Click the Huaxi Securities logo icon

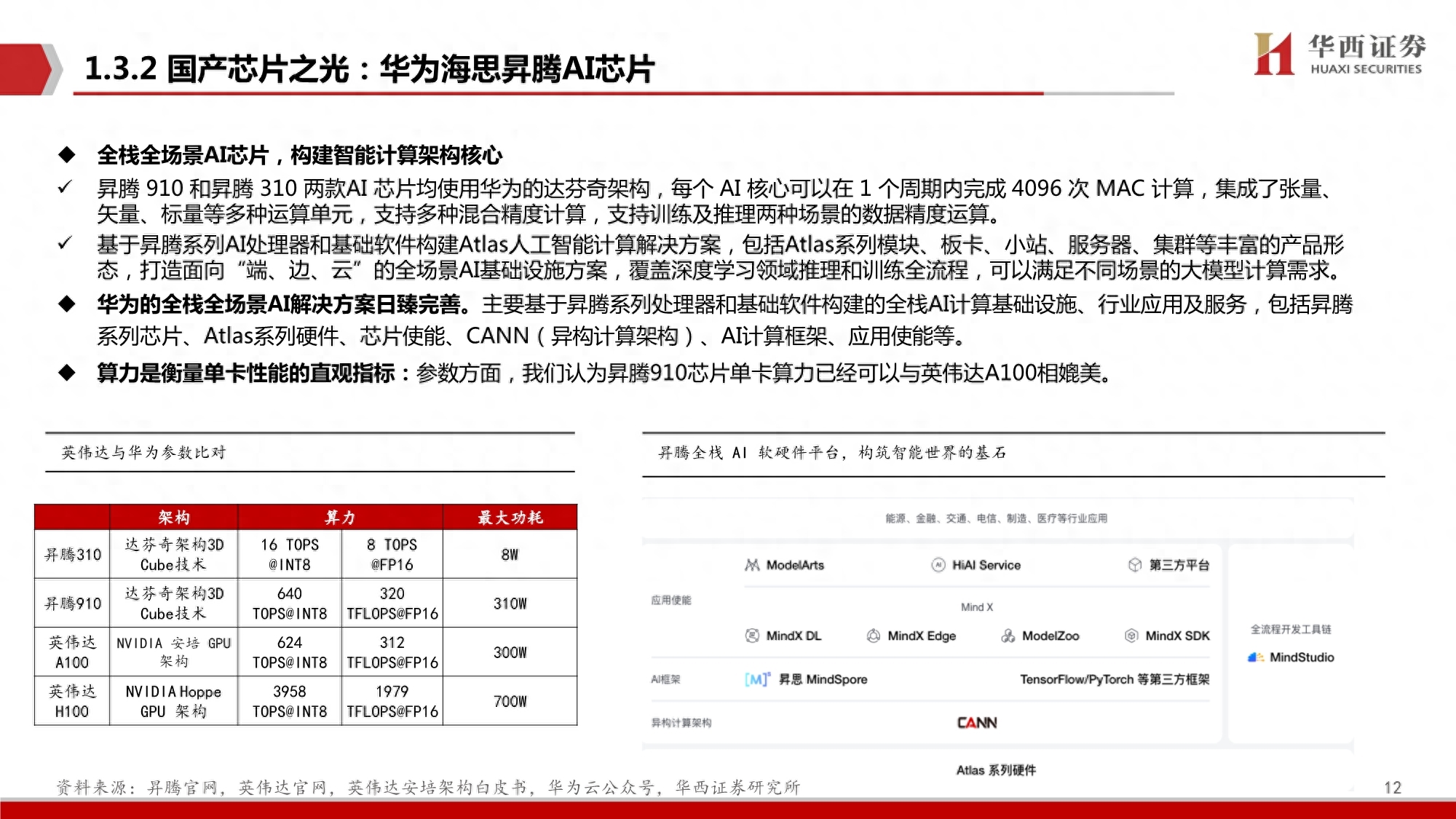pos(1273,54)
